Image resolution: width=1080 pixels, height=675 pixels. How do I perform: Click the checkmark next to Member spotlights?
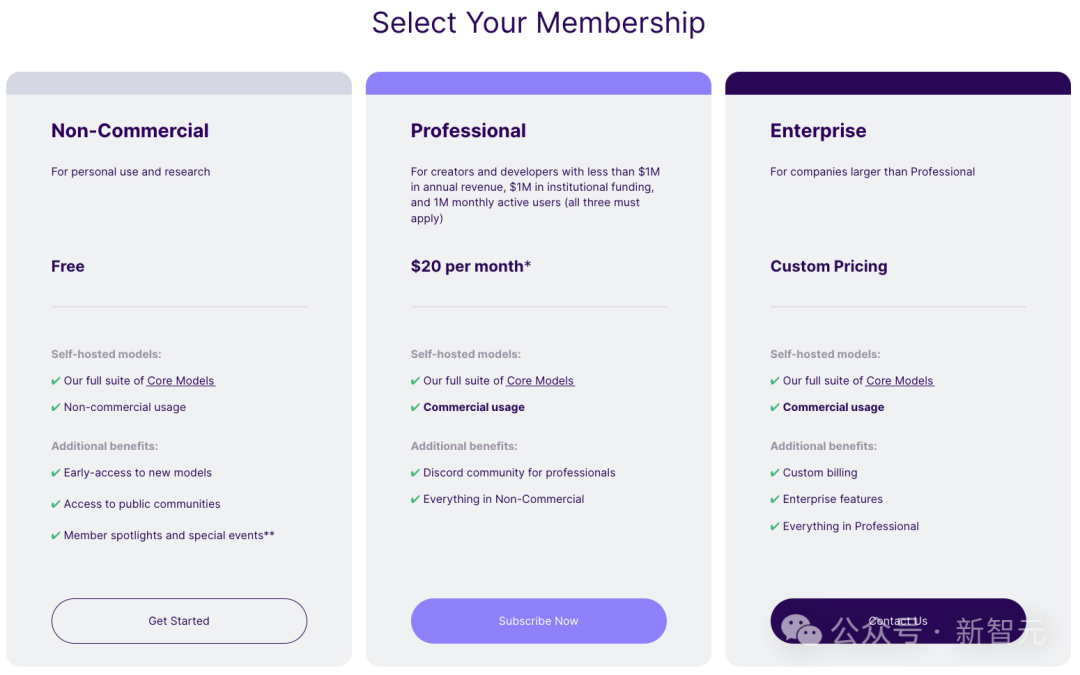pyautogui.click(x=56, y=536)
